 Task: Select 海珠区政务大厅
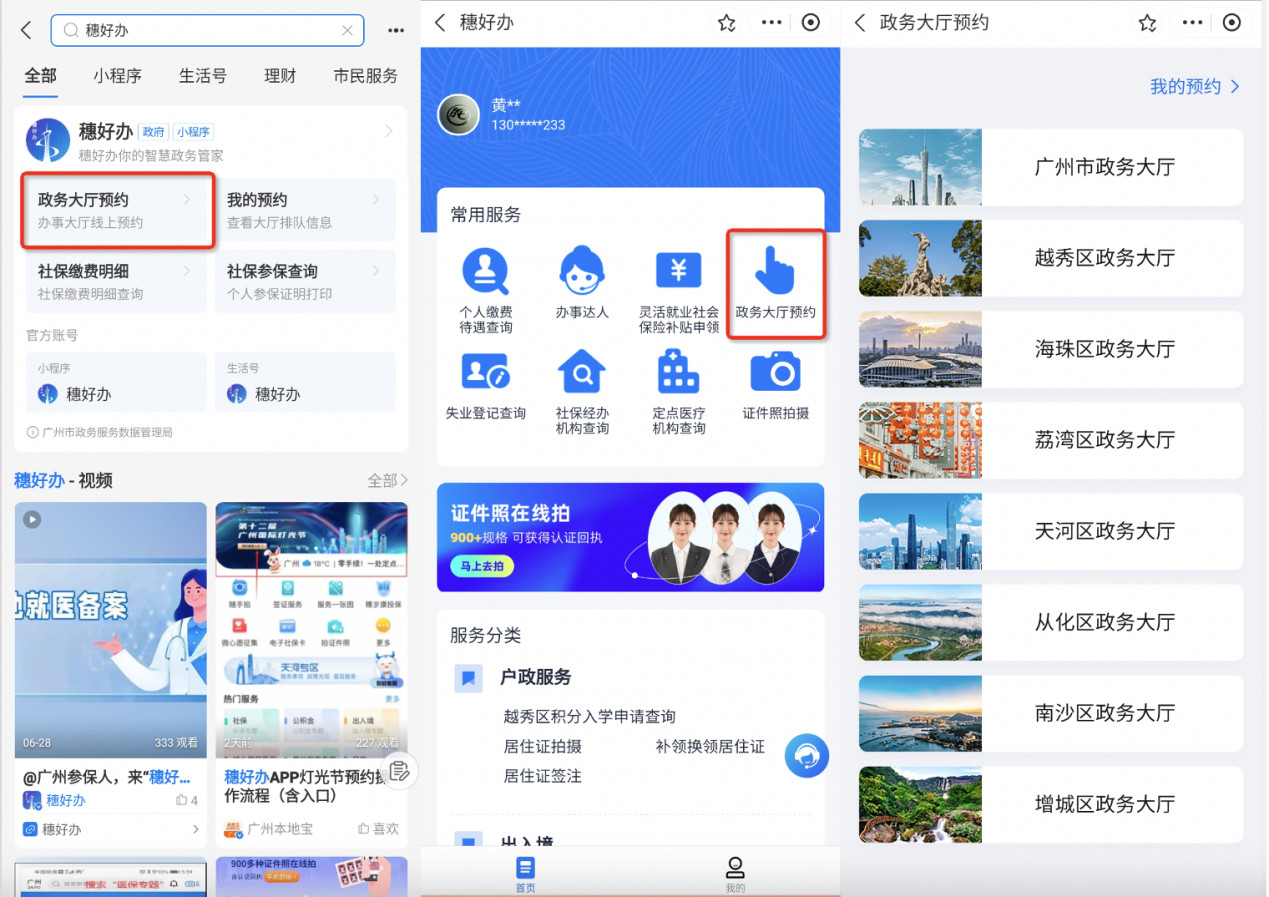1051,349
